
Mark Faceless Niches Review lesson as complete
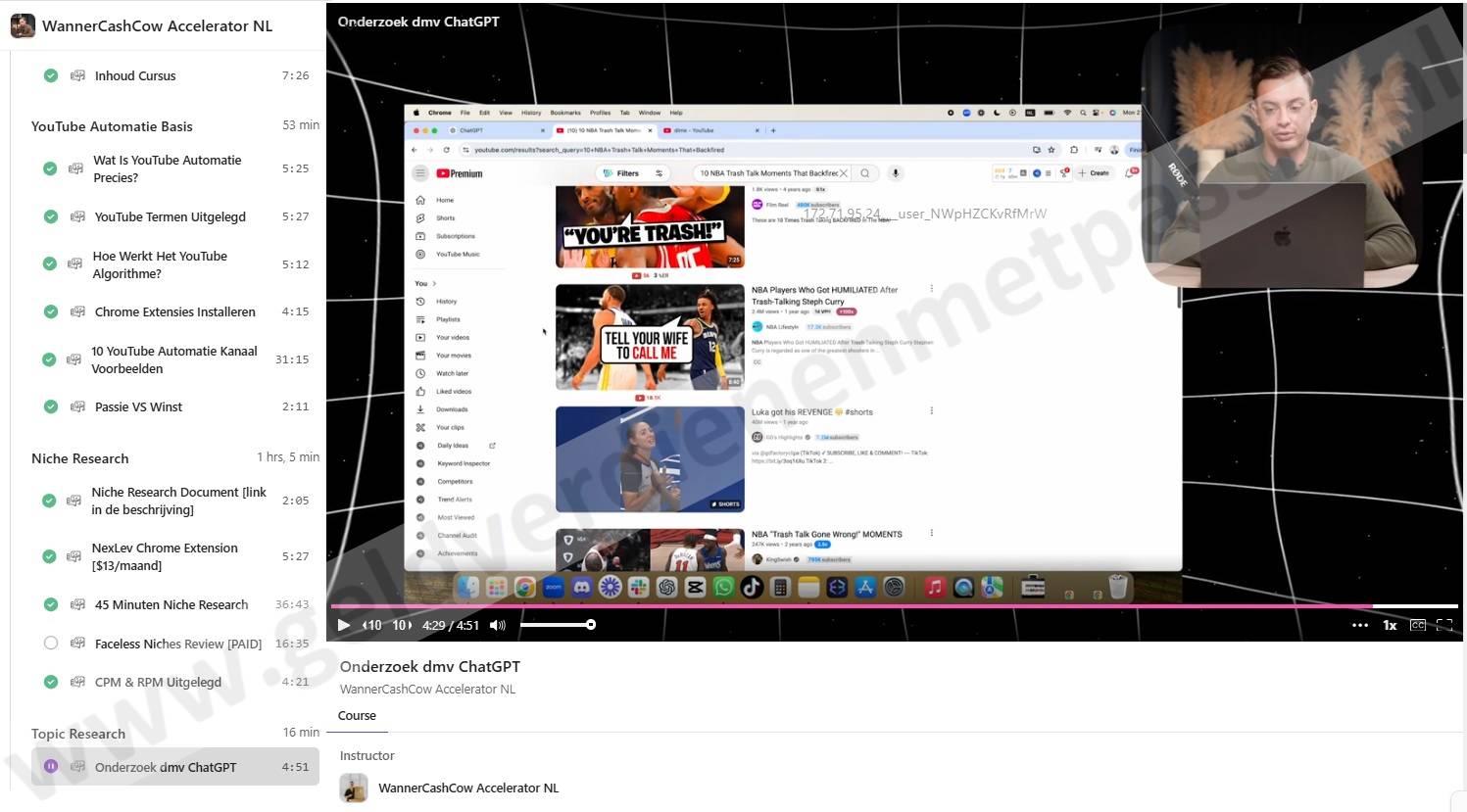[x=51, y=644]
